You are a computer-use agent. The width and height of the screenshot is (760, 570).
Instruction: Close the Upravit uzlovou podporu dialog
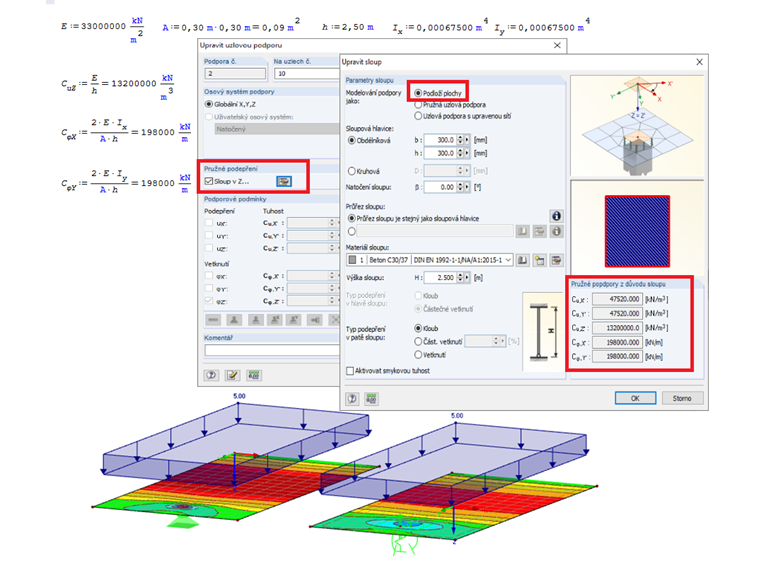[557, 45]
